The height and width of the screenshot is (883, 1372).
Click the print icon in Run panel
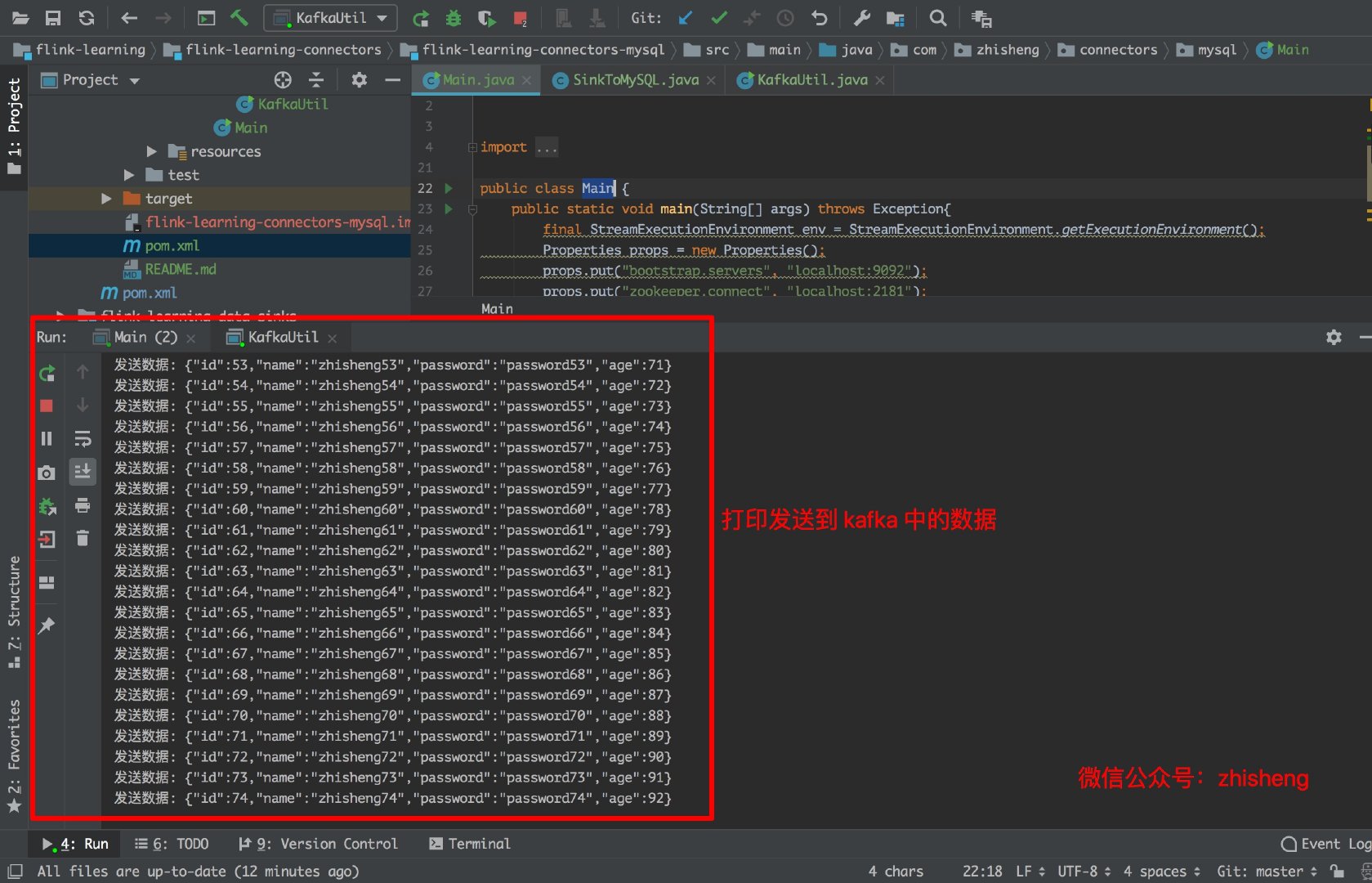click(x=83, y=505)
